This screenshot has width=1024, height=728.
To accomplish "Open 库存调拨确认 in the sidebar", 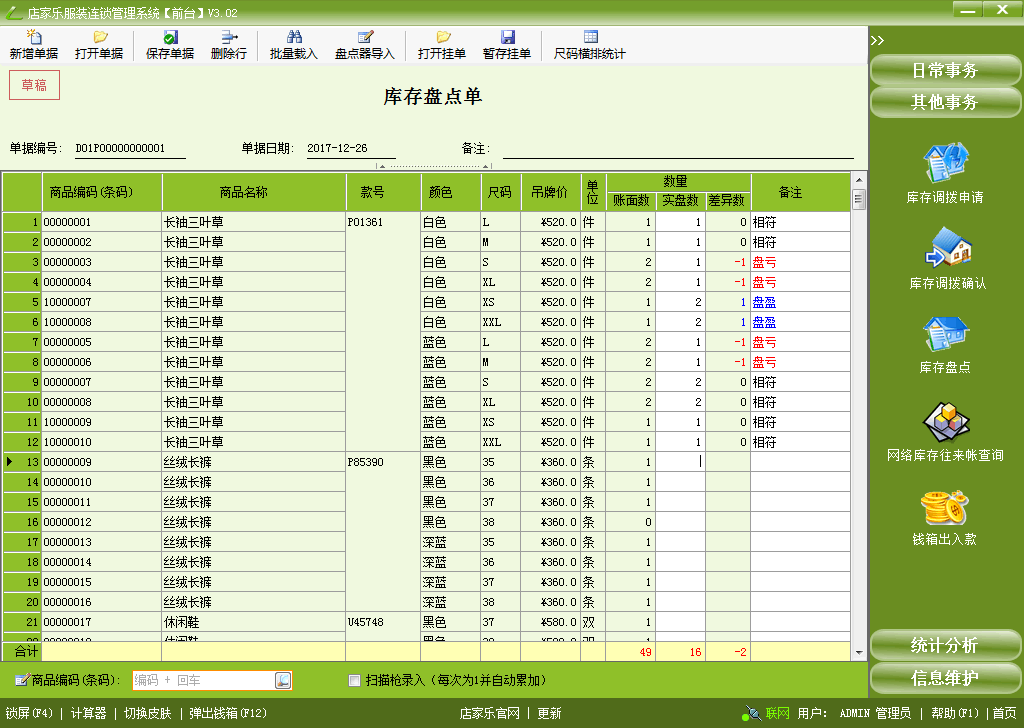I will coord(948,259).
